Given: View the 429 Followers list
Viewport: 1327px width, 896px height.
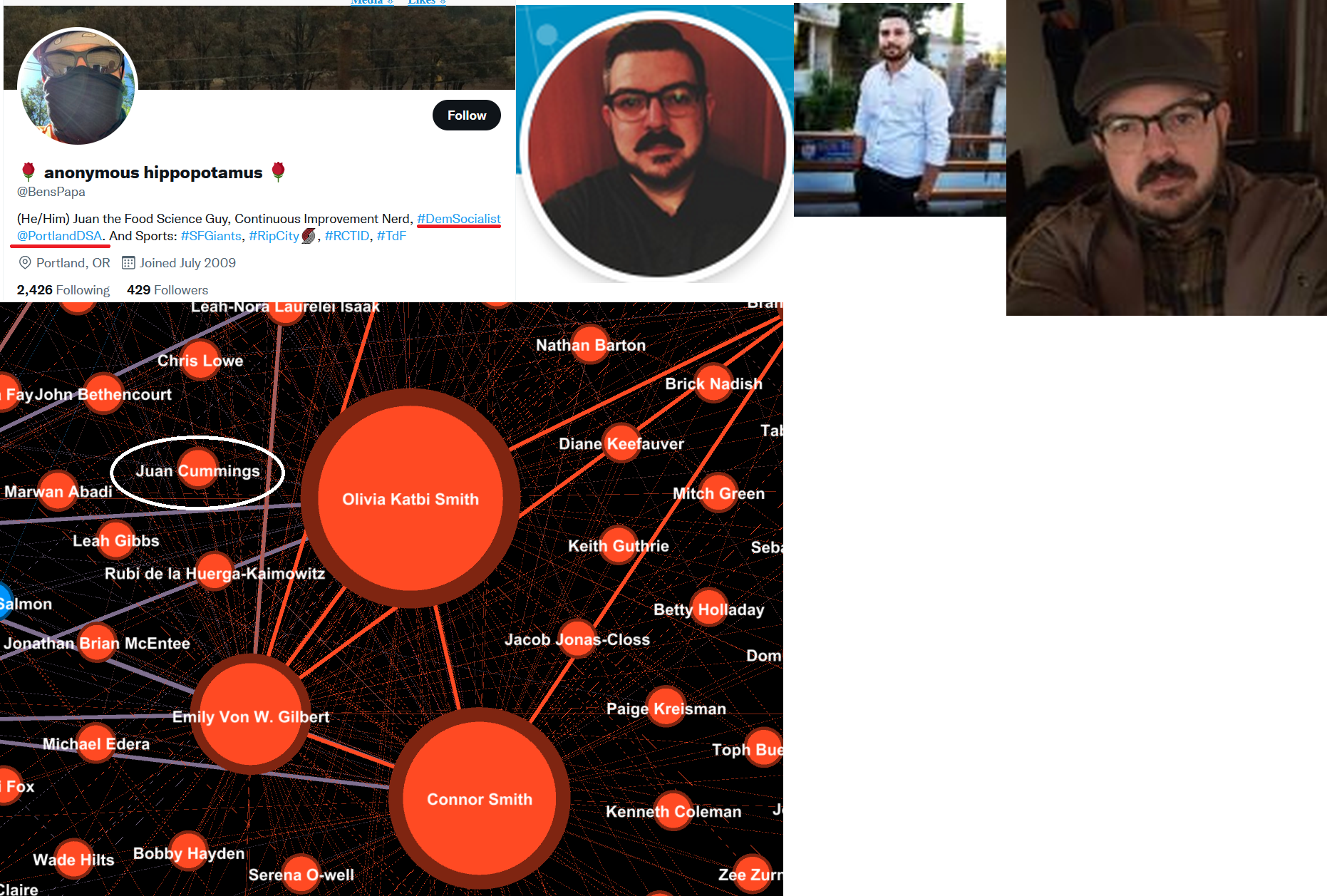Looking at the screenshot, I should (167, 290).
